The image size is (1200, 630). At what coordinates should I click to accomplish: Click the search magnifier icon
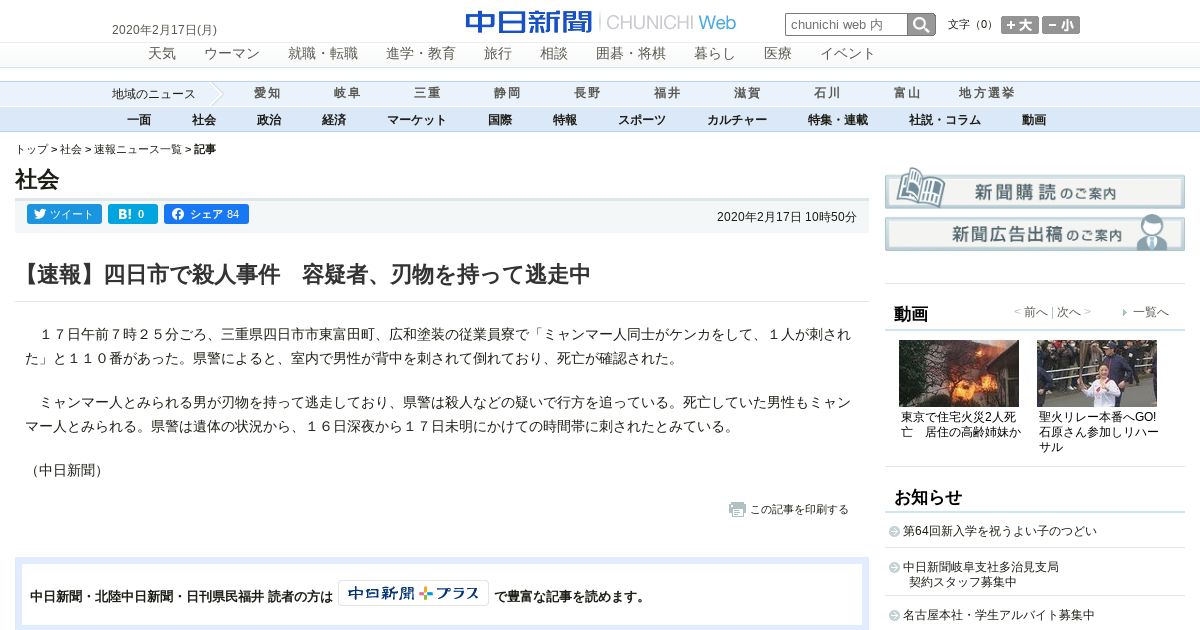[x=921, y=24]
